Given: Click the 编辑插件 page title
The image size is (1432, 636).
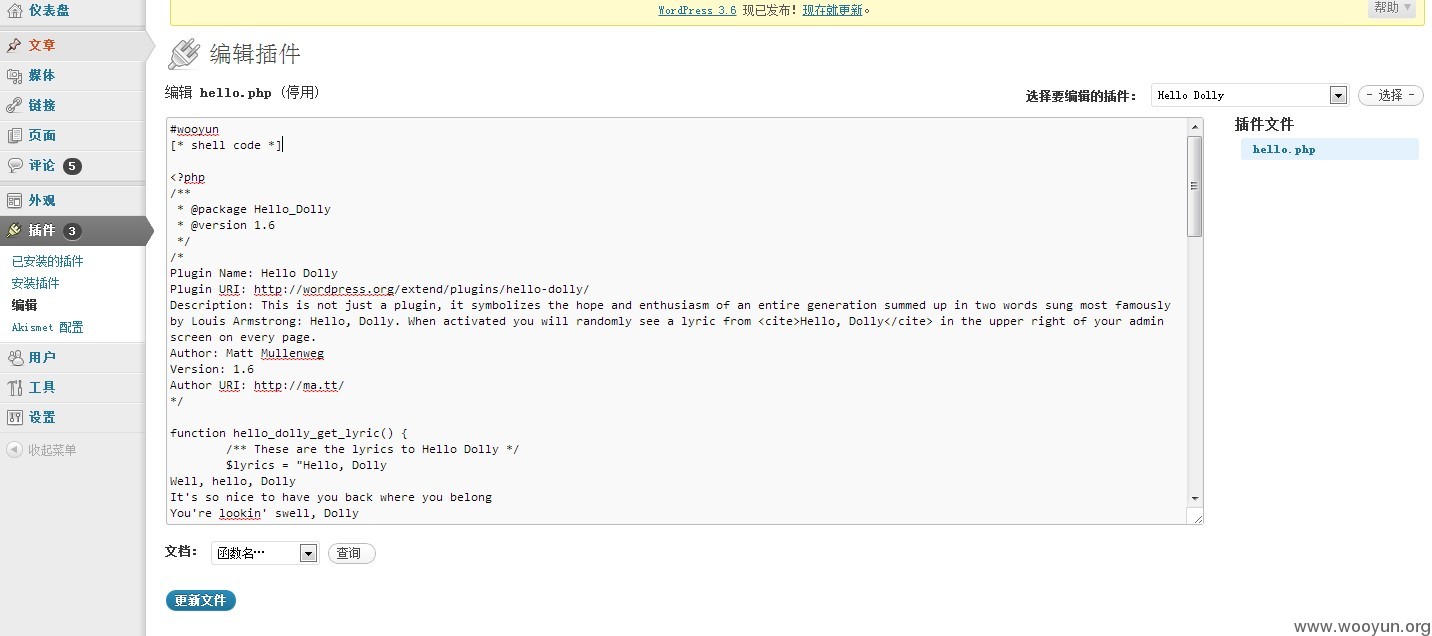Looking at the screenshot, I should pos(255,54).
